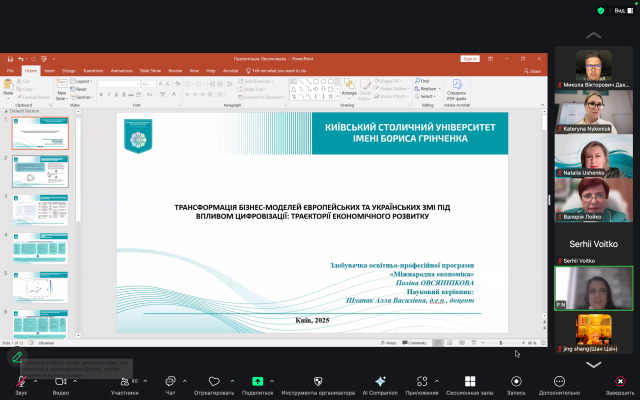Open the Участники participants panel
This screenshot has height=400, width=640.
pyautogui.click(x=122, y=382)
